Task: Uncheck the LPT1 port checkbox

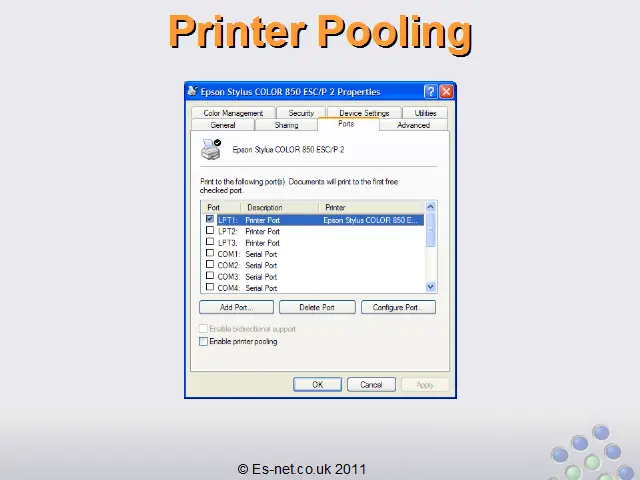Action: (210, 219)
